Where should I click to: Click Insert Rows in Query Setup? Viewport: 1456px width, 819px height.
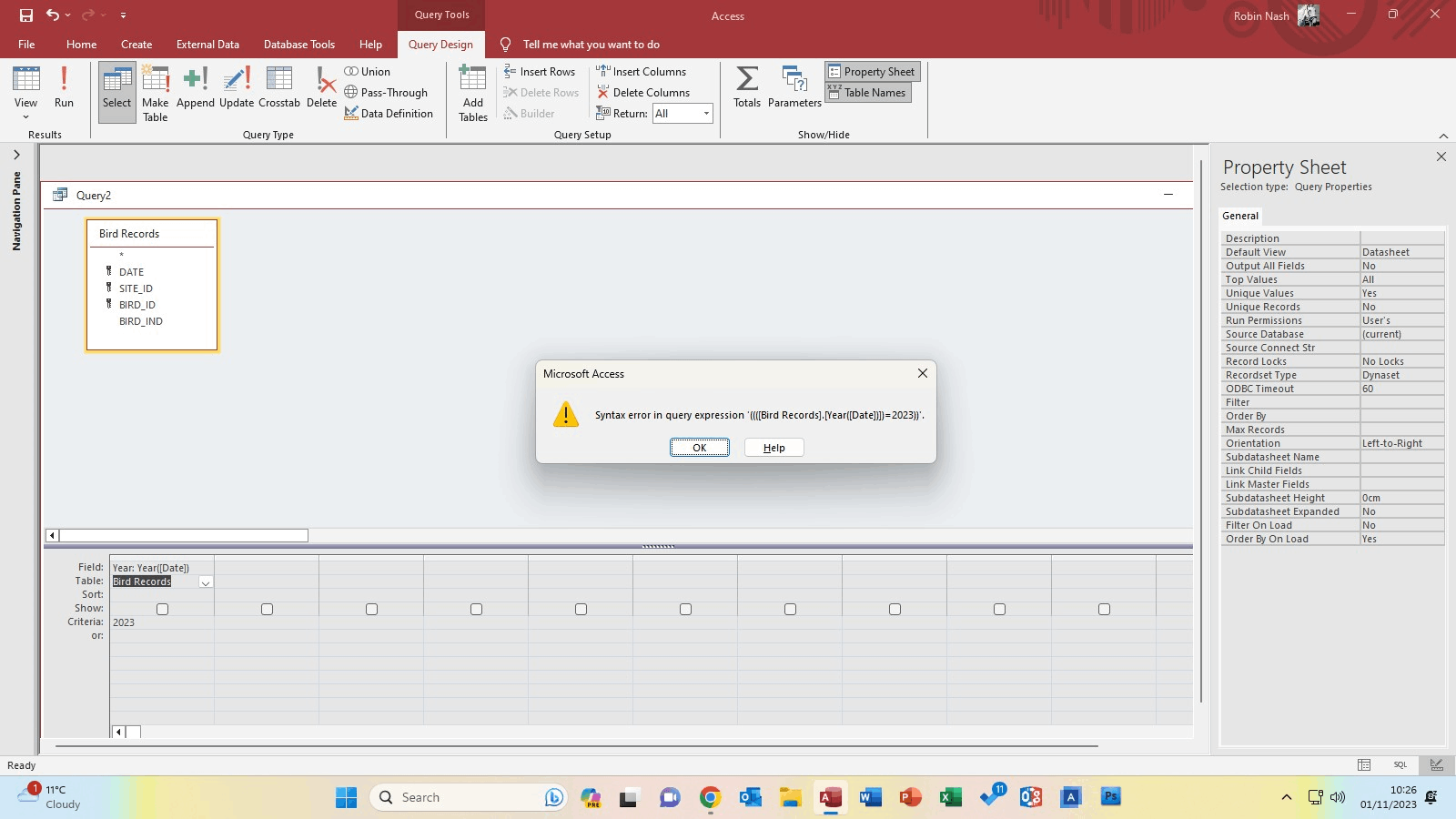pyautogui.click(x=540, y=72)
